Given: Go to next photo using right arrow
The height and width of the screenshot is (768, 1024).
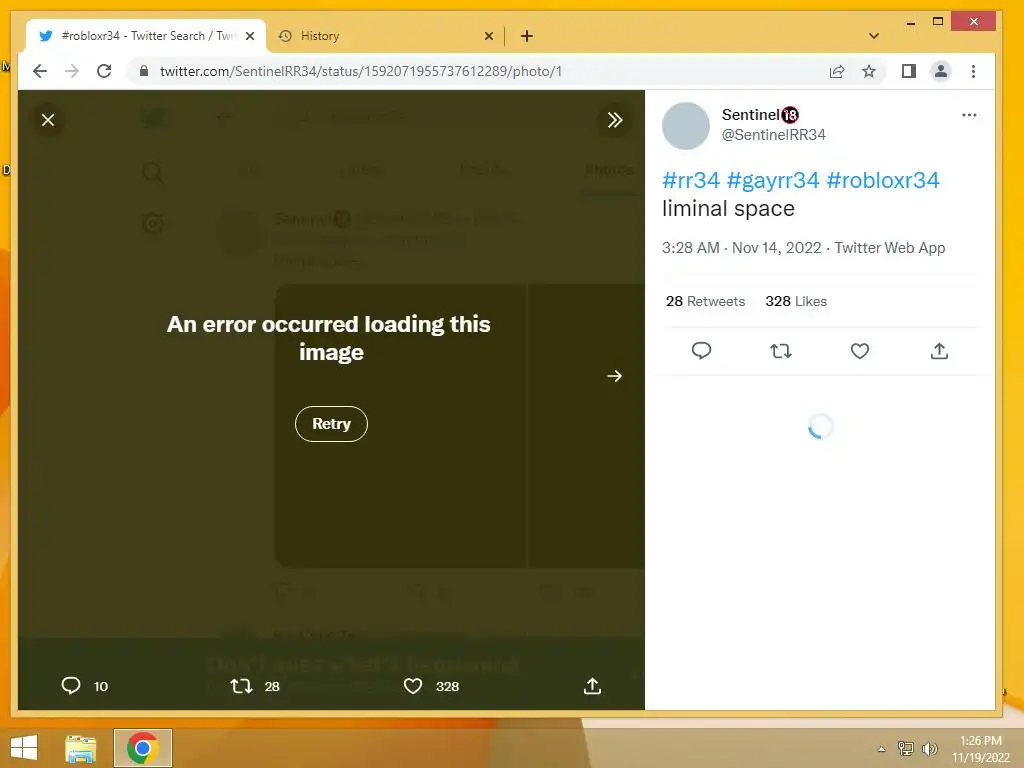Looking at the screenshot, I should pyautogui.click(x=615, y=376).
